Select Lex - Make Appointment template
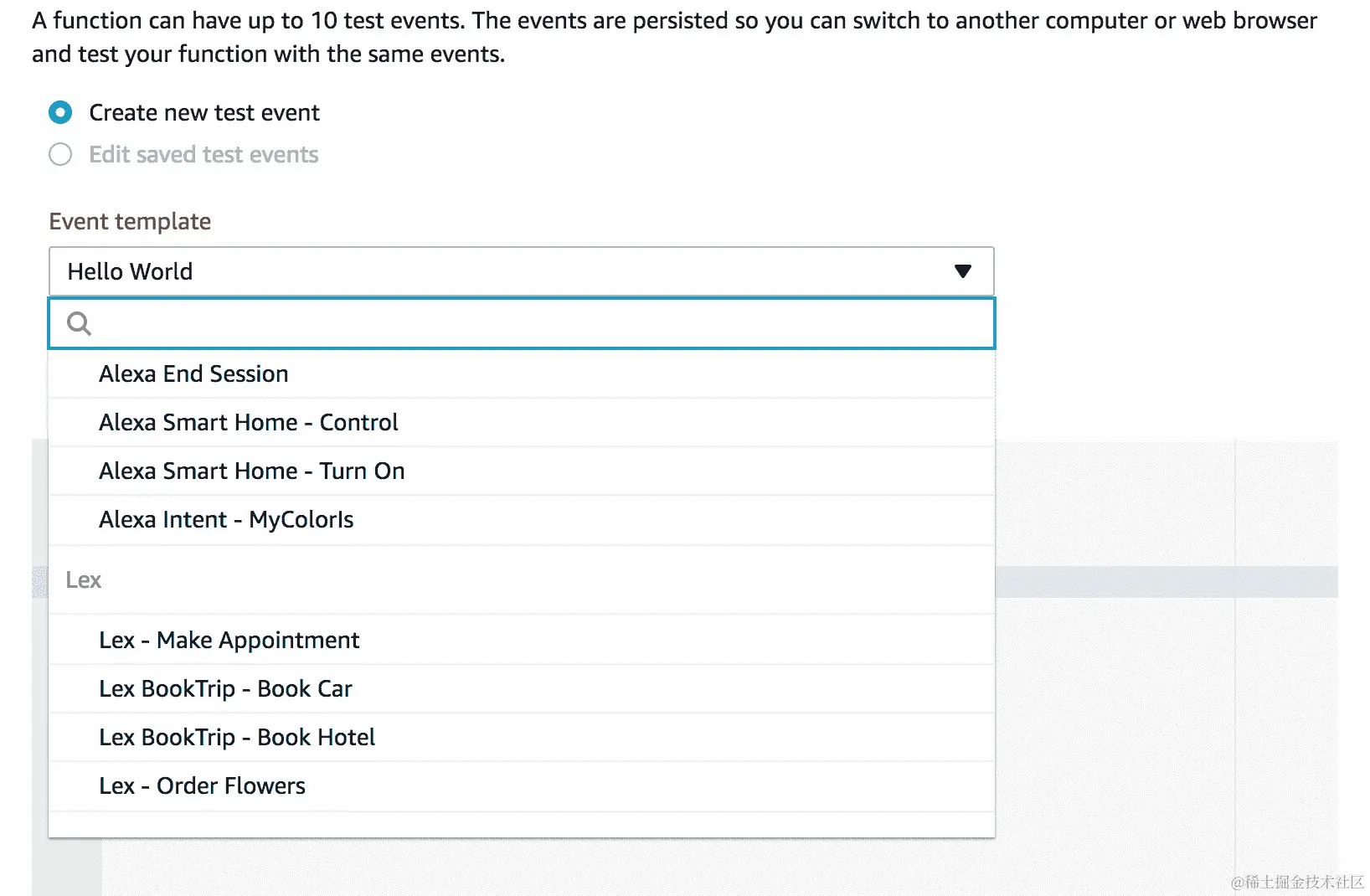 [229, 640]
